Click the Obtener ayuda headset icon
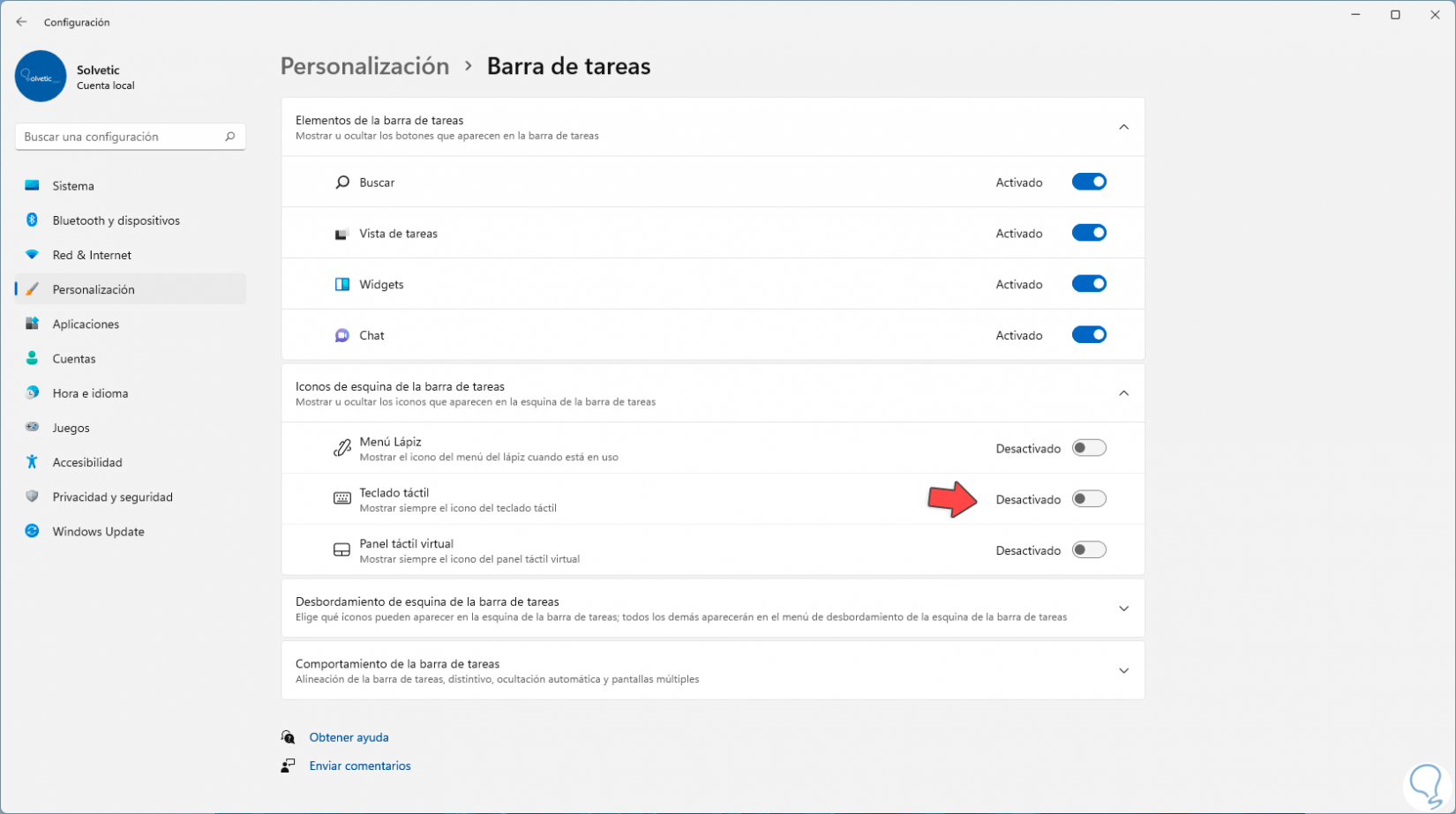 pyautogui.click(x=288, y=737)
